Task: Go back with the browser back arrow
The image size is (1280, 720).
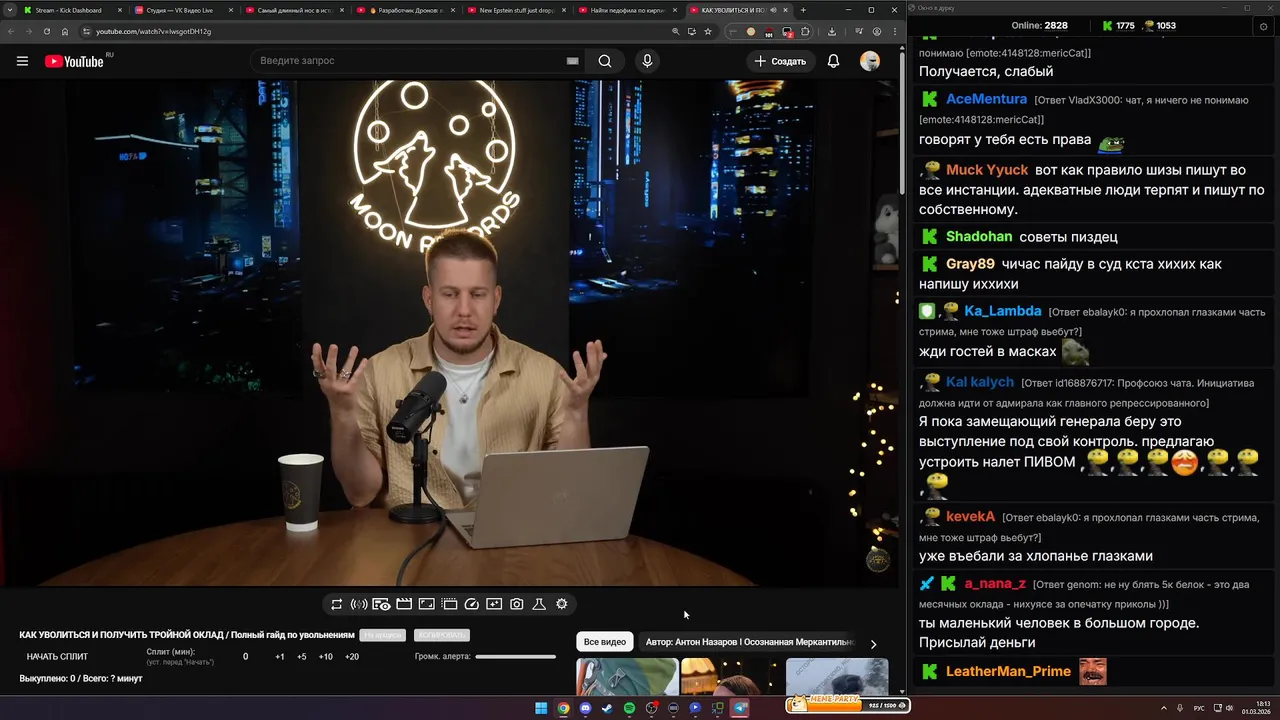Action: pyautogui.click(x=11, y=31)
